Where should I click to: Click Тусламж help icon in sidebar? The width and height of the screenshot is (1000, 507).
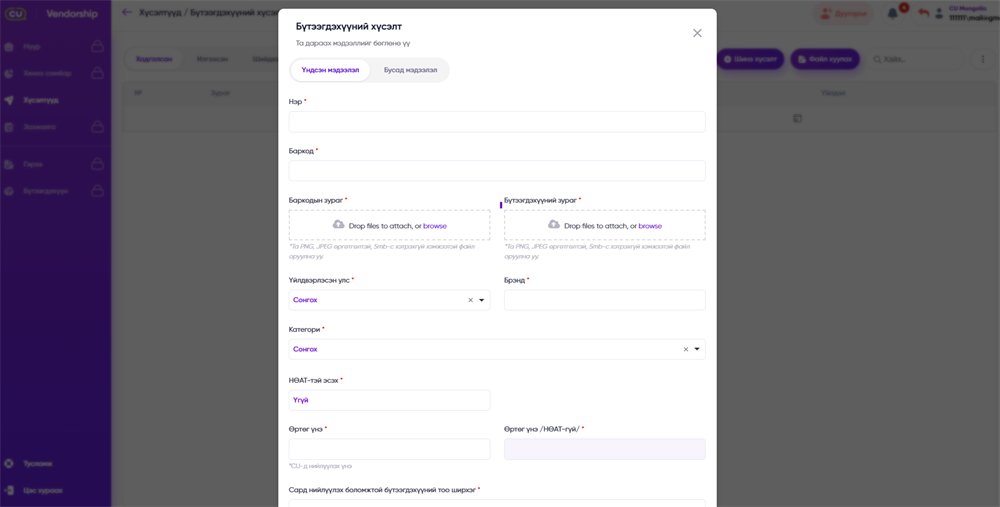point(9,464)
